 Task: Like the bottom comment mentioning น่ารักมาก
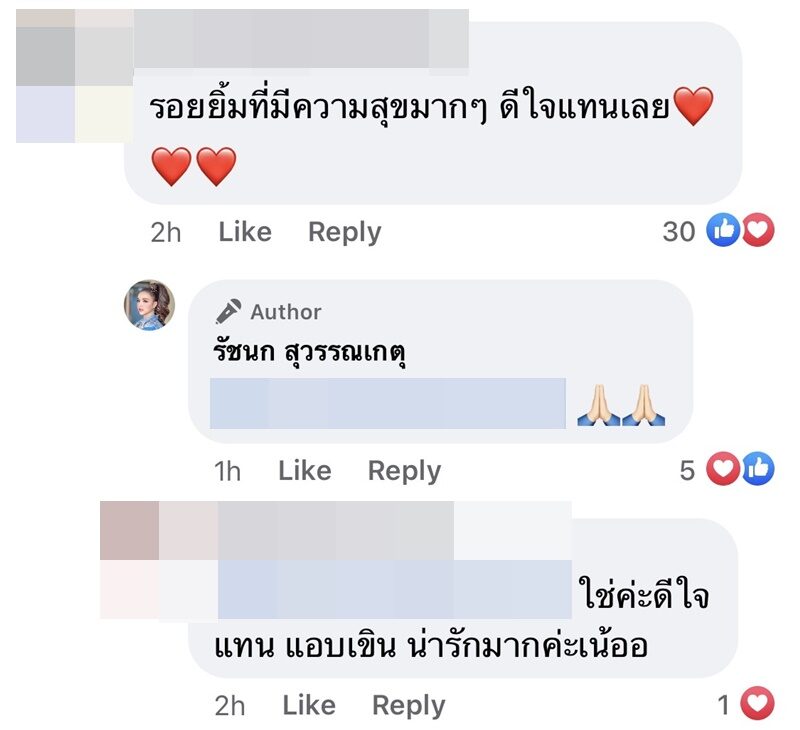coord(309,706)
